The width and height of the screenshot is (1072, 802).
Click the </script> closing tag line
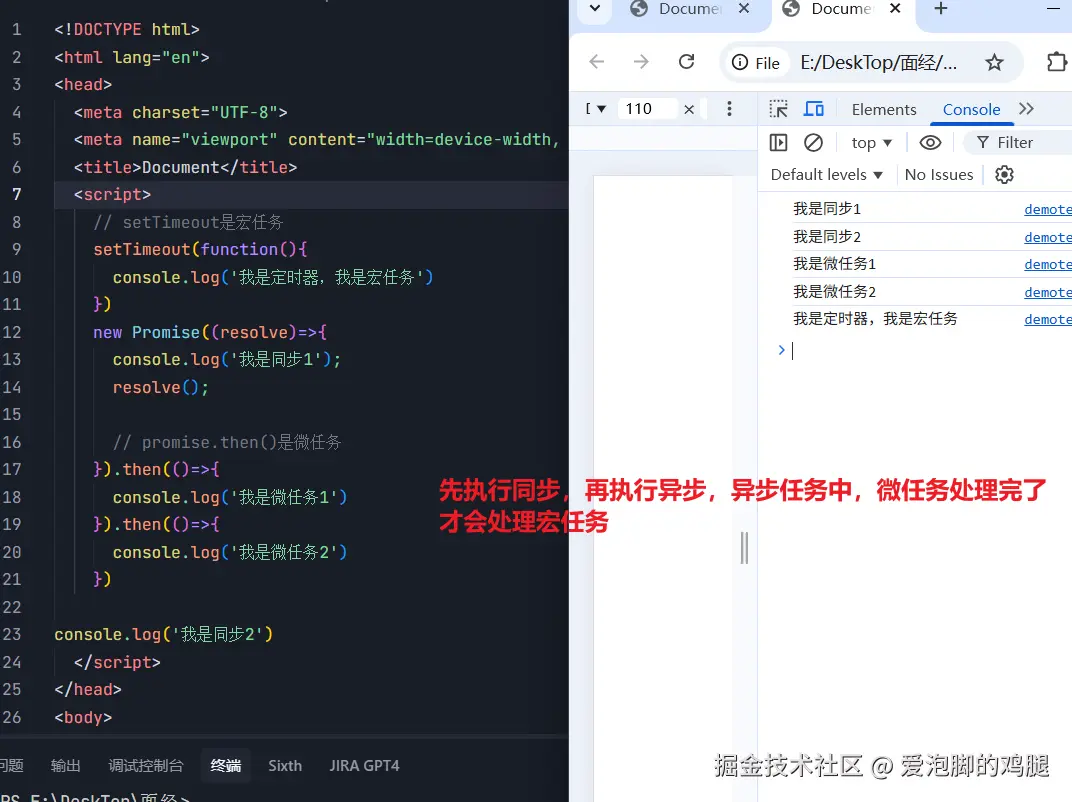pos(117,663)
